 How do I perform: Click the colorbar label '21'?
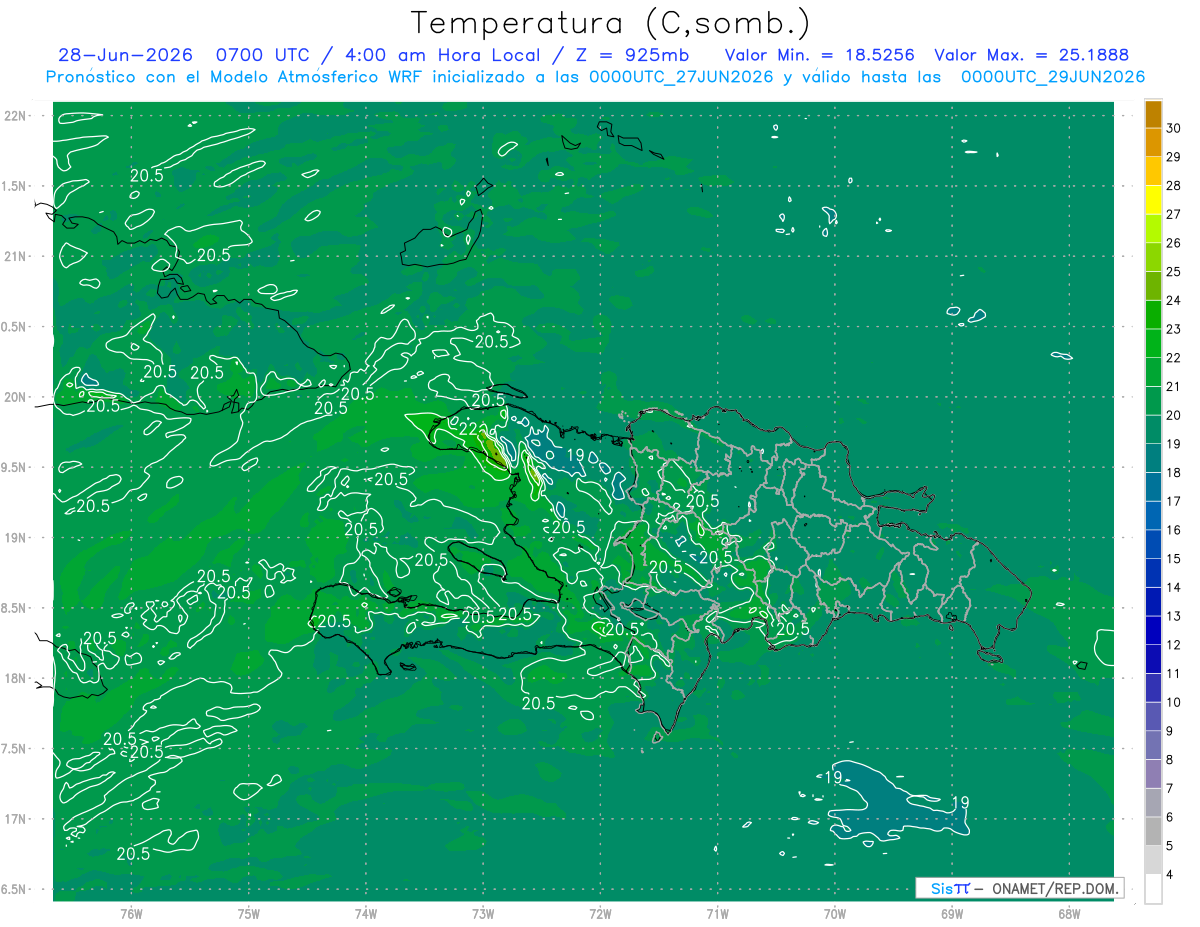(1174, 386)
